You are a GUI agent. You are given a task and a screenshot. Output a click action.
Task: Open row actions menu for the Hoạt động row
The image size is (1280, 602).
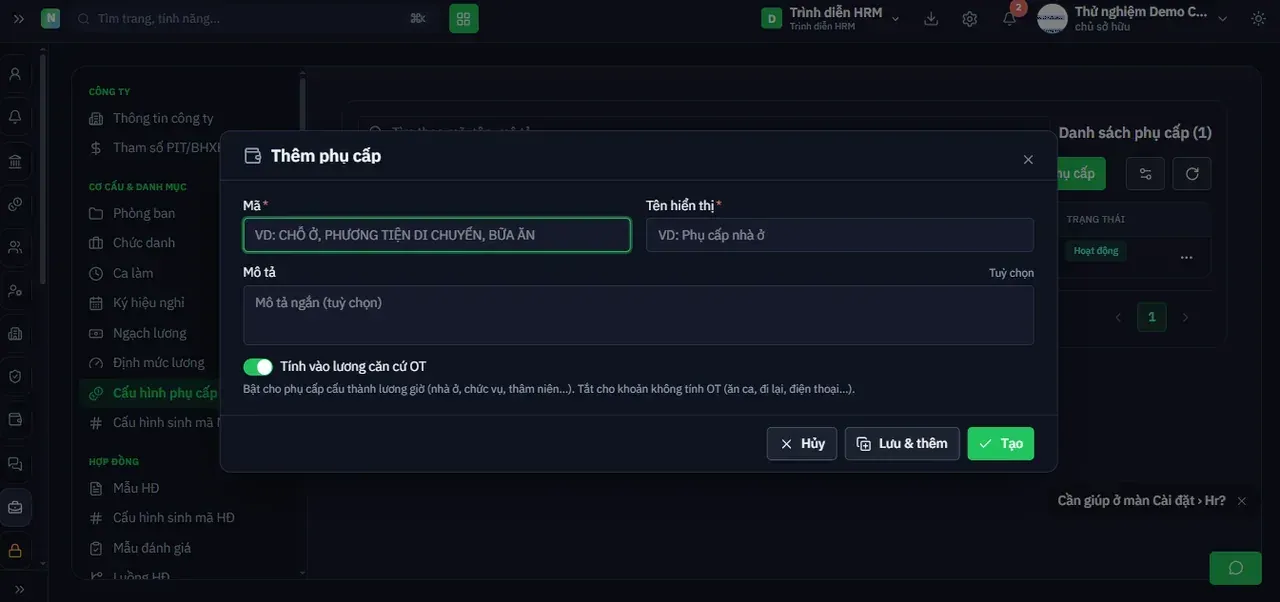coord(1186,257)
